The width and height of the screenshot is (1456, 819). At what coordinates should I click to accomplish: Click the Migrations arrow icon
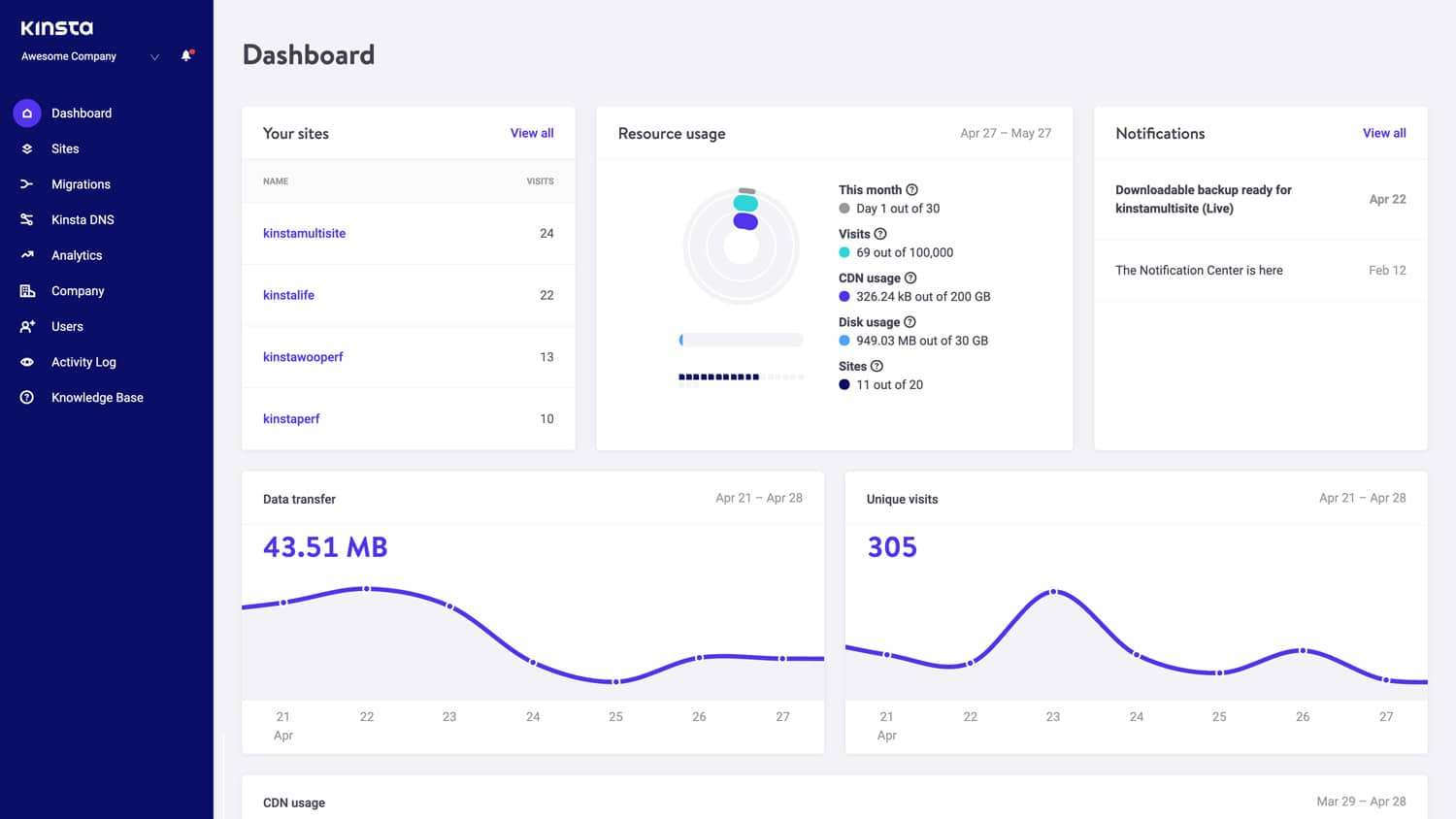pyautogui.click(x=27, y=184)
